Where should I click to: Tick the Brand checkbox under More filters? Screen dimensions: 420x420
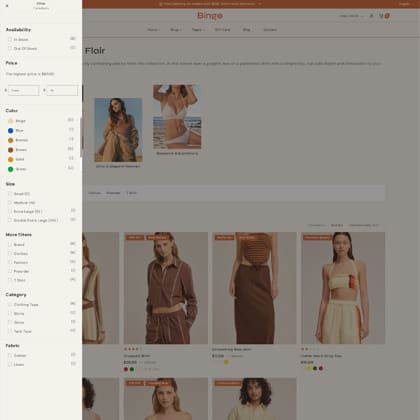point(10,244)
